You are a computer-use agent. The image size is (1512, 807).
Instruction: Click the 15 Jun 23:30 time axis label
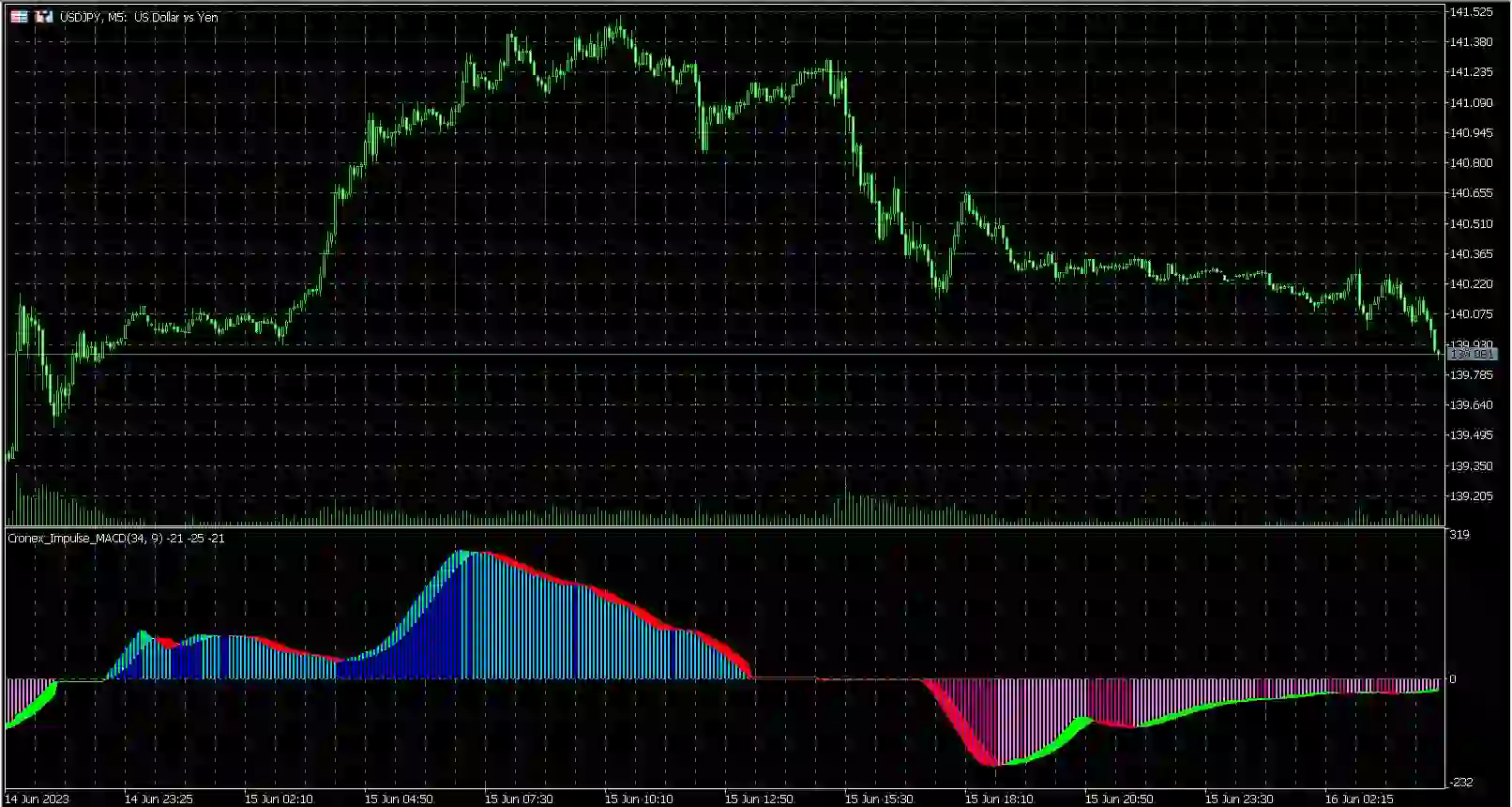[1239, 799]
